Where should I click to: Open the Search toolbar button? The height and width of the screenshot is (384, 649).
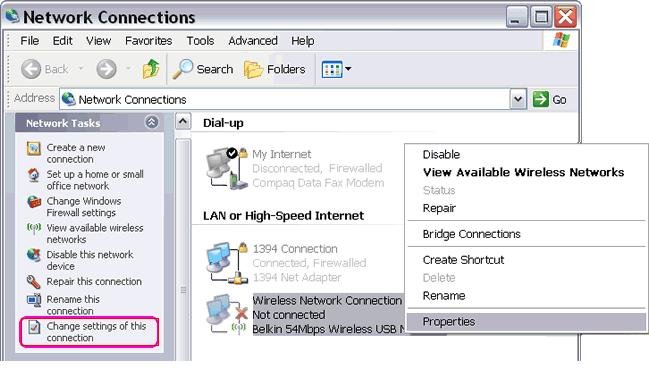[203, 69]
